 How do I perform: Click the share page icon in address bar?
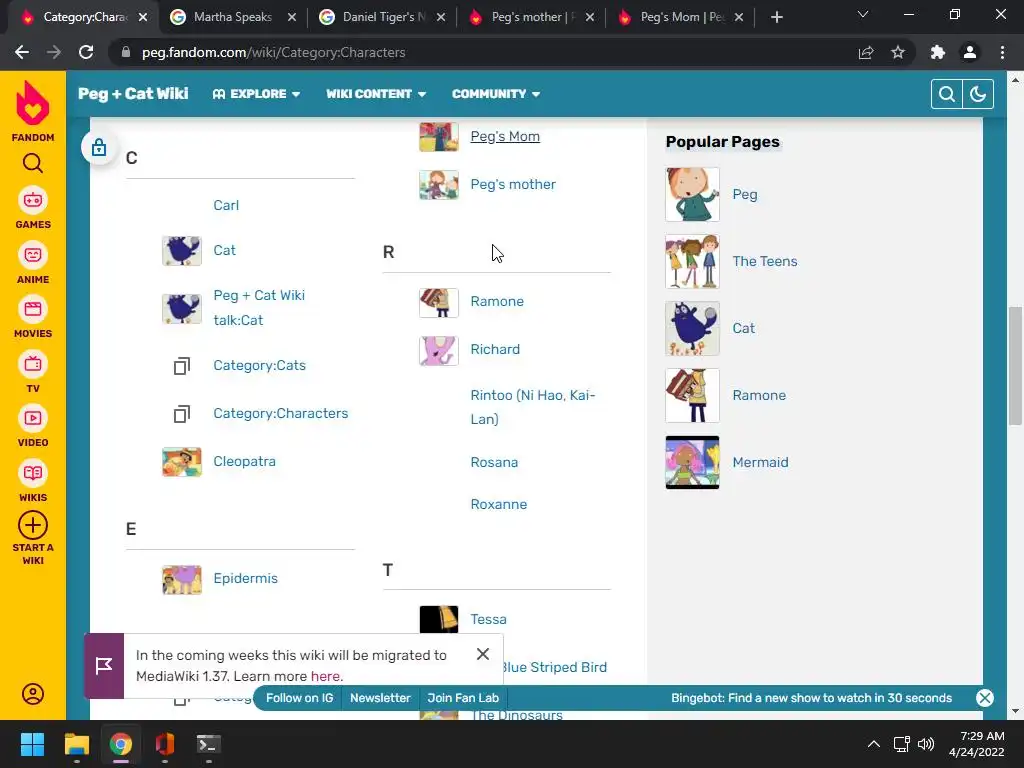click(x=866, y=52)
